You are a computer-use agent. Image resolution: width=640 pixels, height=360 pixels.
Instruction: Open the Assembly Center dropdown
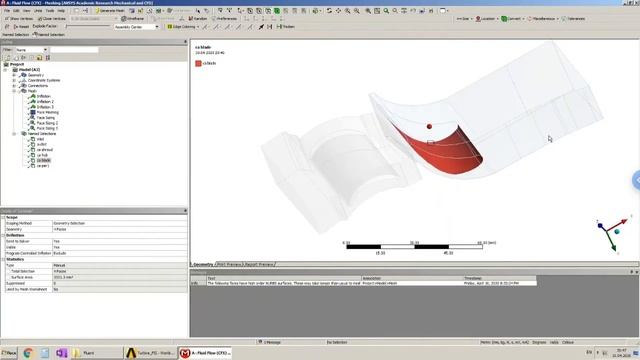(x=136, y=27)
